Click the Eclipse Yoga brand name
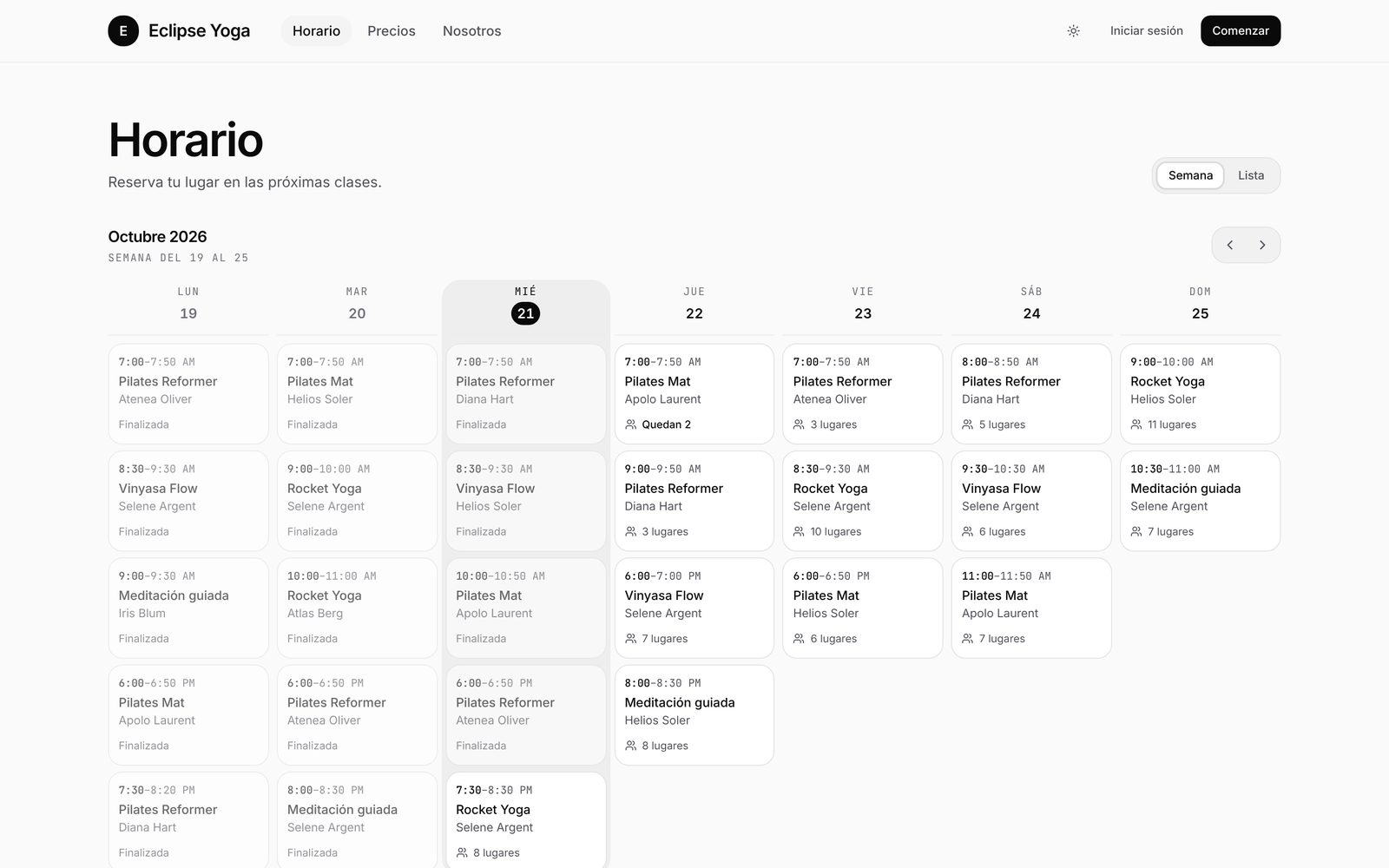The width and height of the screenshot is (1389, 868). 199,31
